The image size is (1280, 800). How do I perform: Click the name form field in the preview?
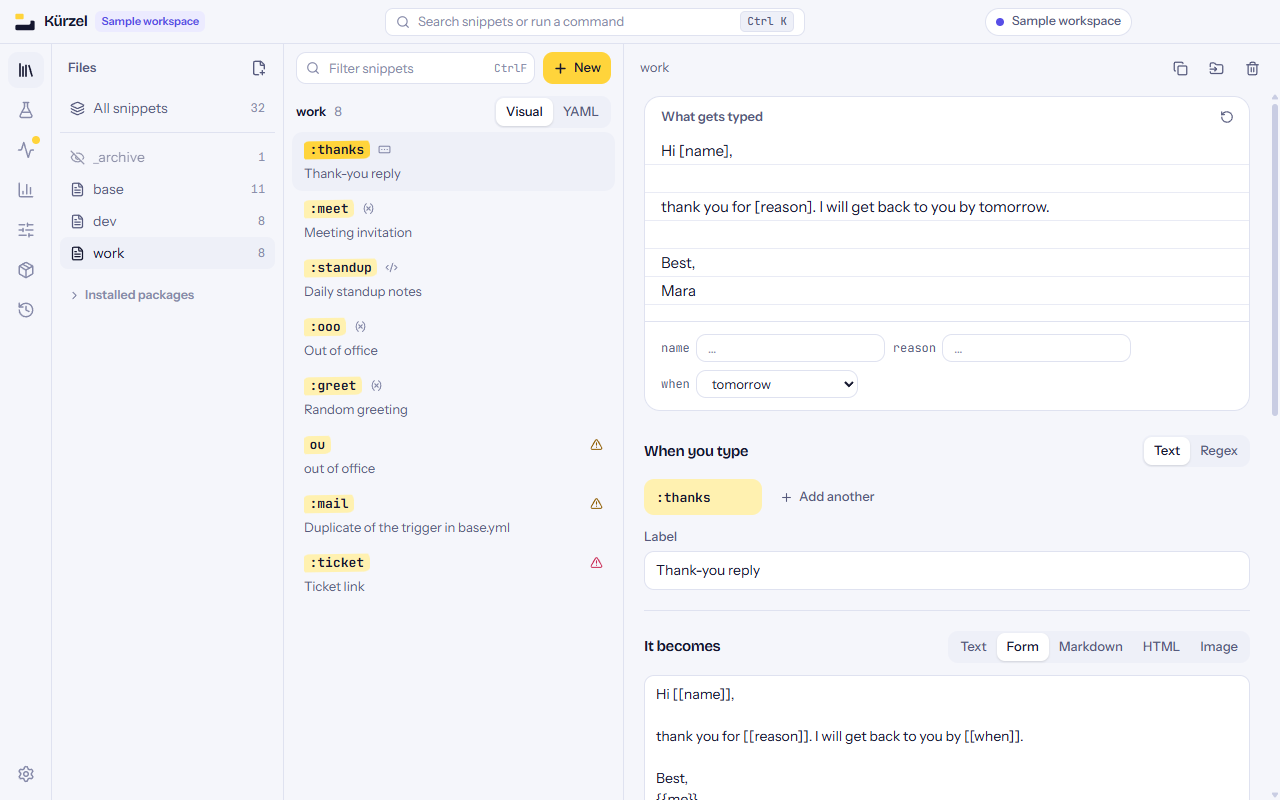tap(790, 348)
